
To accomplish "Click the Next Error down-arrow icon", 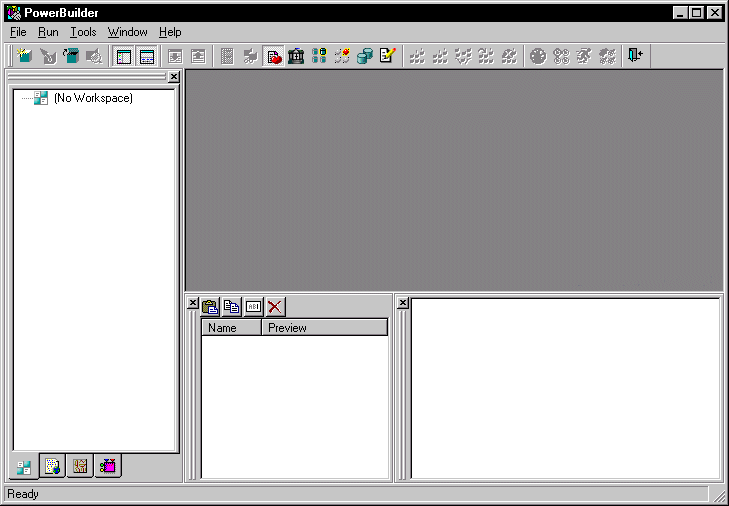I will pos(175,56).
